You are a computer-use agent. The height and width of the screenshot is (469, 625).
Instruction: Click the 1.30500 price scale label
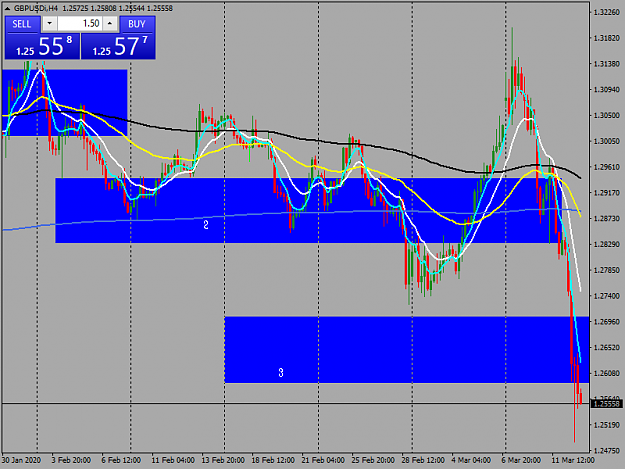(x=606, y=116)
